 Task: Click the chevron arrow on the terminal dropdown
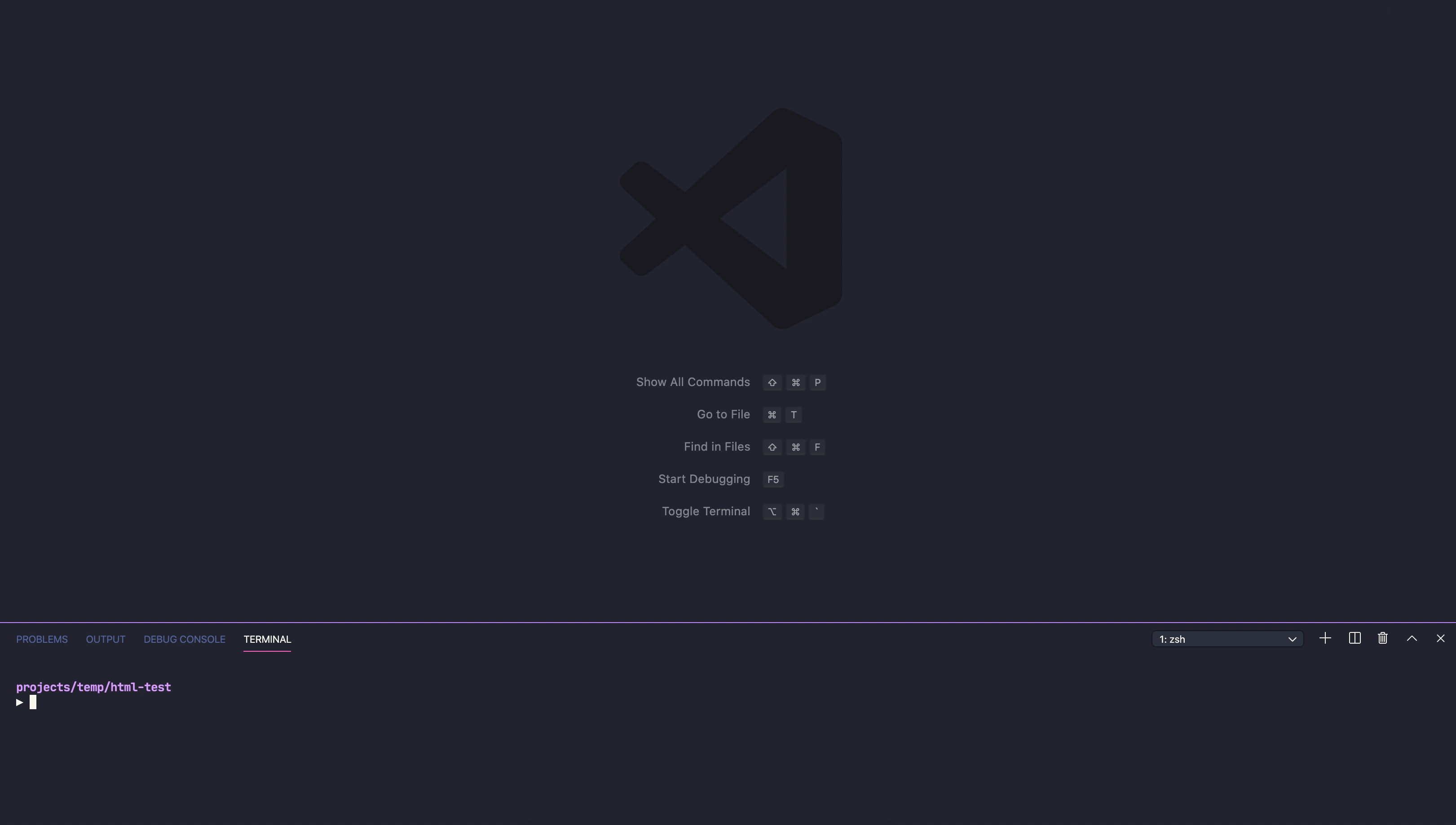pos(1293,639)
